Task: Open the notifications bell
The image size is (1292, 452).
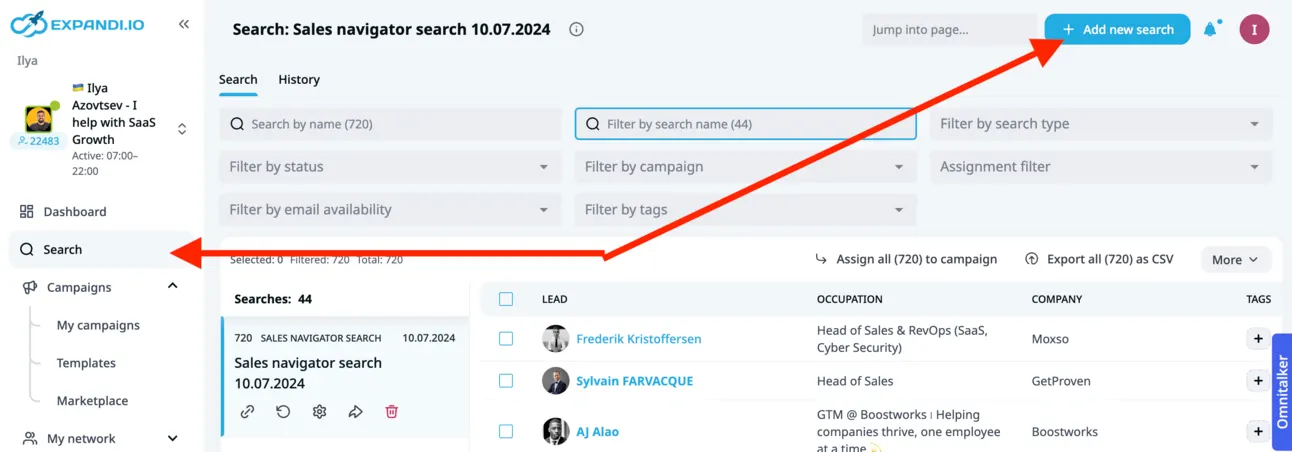Action: click(x=1211, y=29)
